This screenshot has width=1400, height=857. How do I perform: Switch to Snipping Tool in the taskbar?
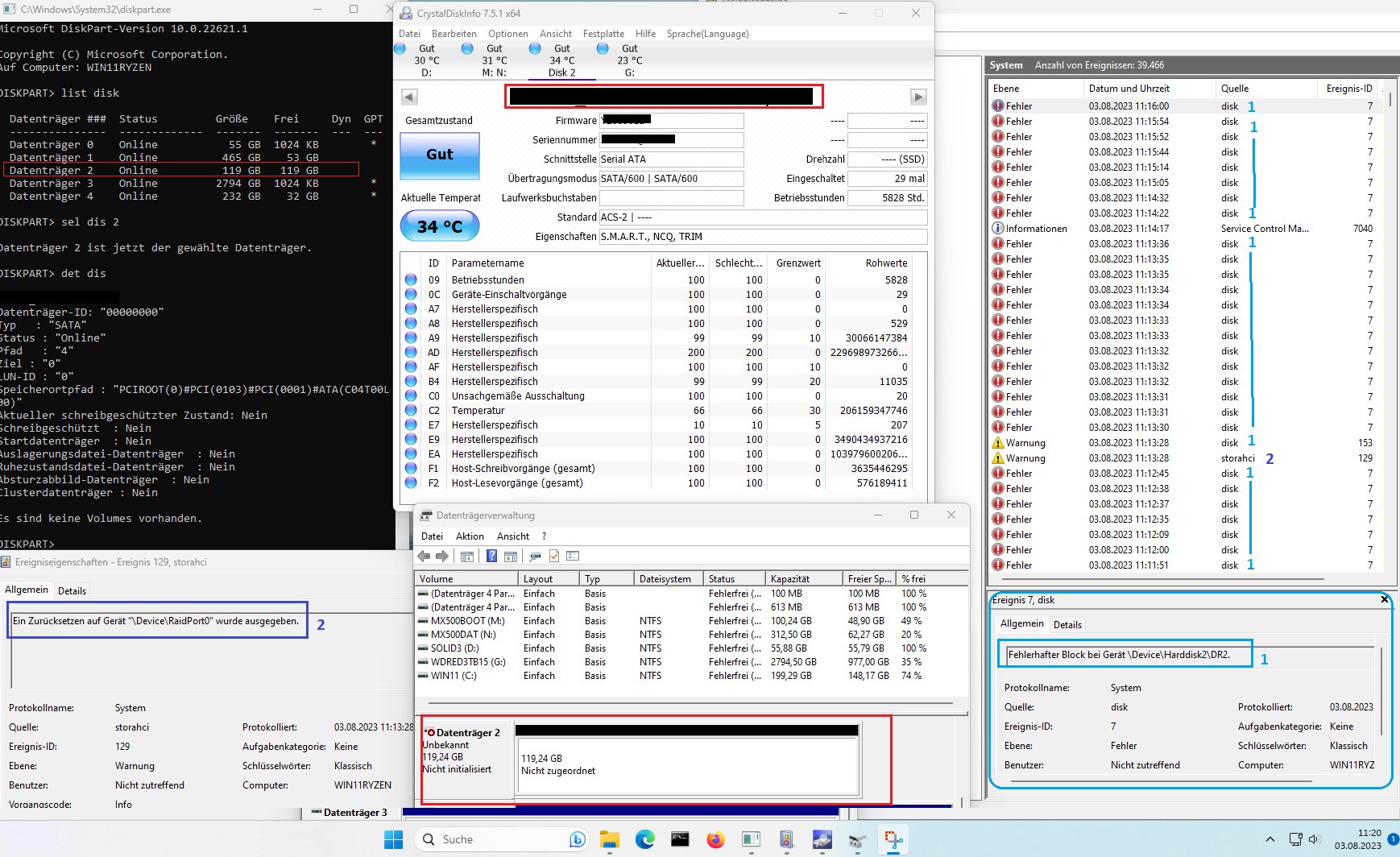893,839
